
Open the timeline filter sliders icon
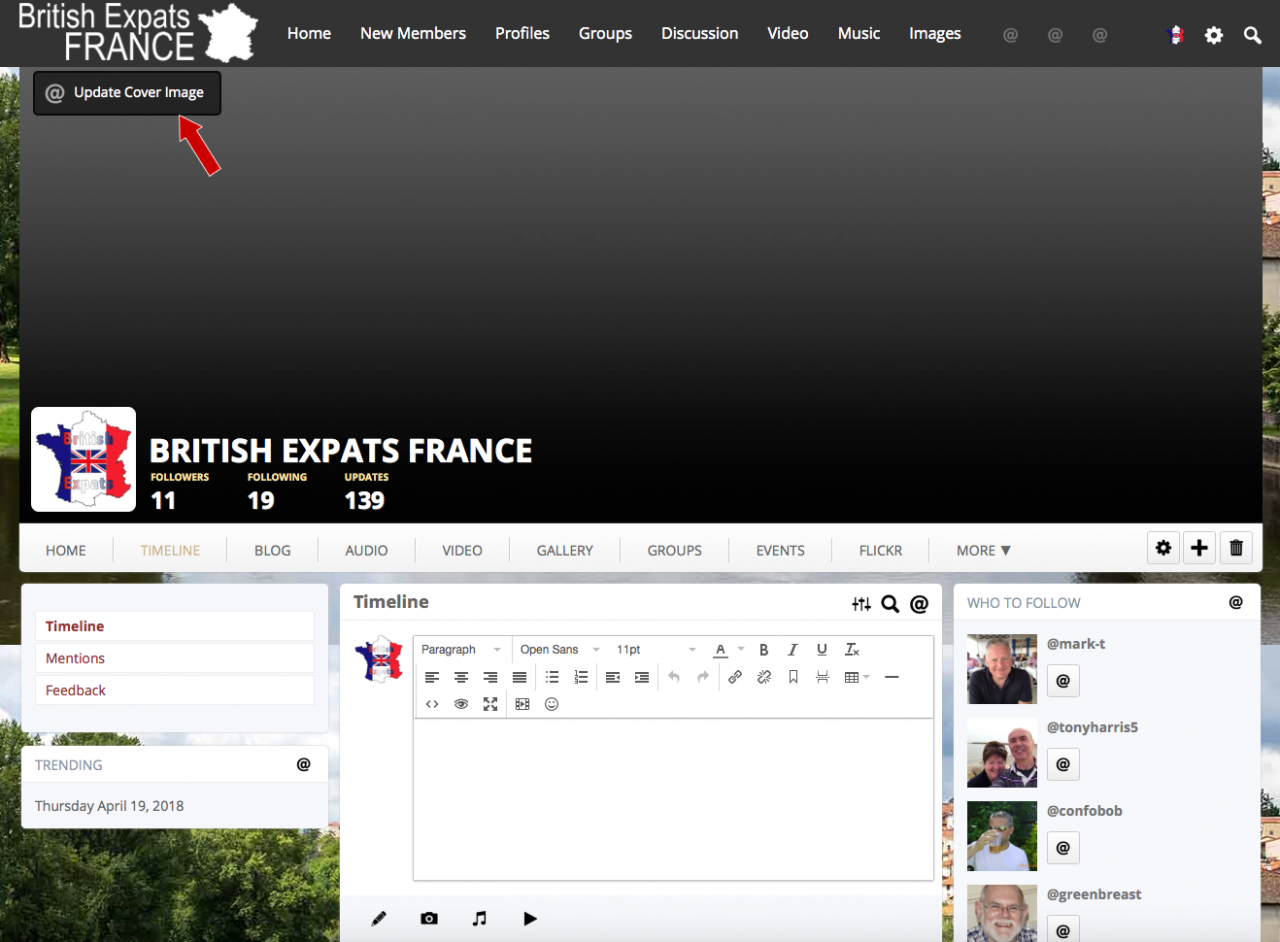pos(861,603)
